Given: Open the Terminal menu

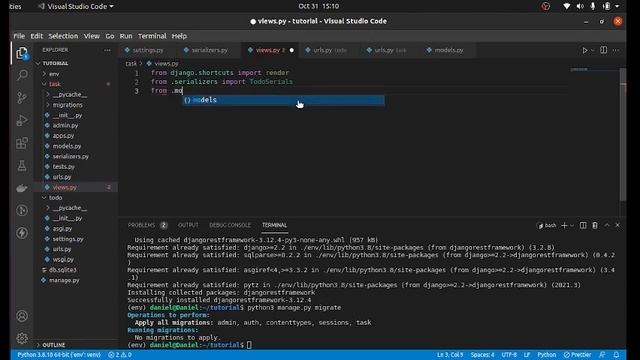Looking at the screenshot, I should [x=152, y=36].
